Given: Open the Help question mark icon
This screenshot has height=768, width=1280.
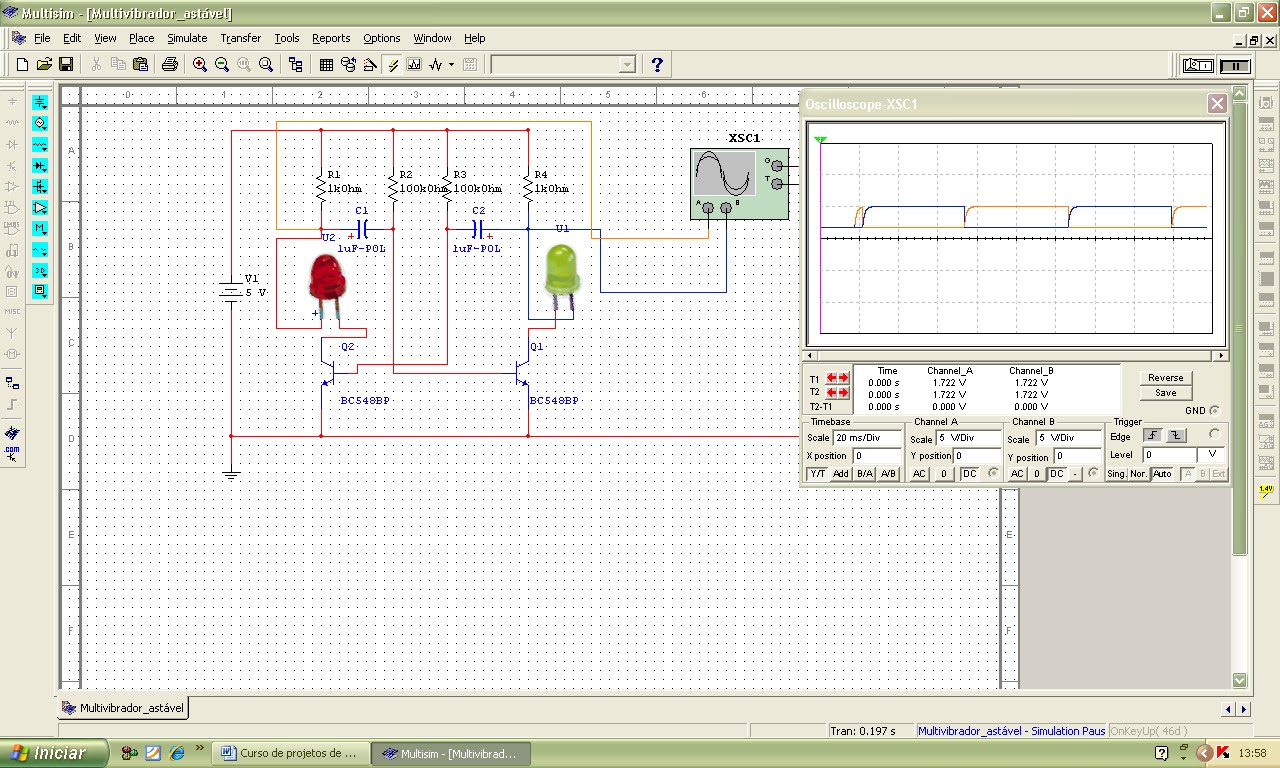Looking at the screenshot, I should (x=656, y=65).
